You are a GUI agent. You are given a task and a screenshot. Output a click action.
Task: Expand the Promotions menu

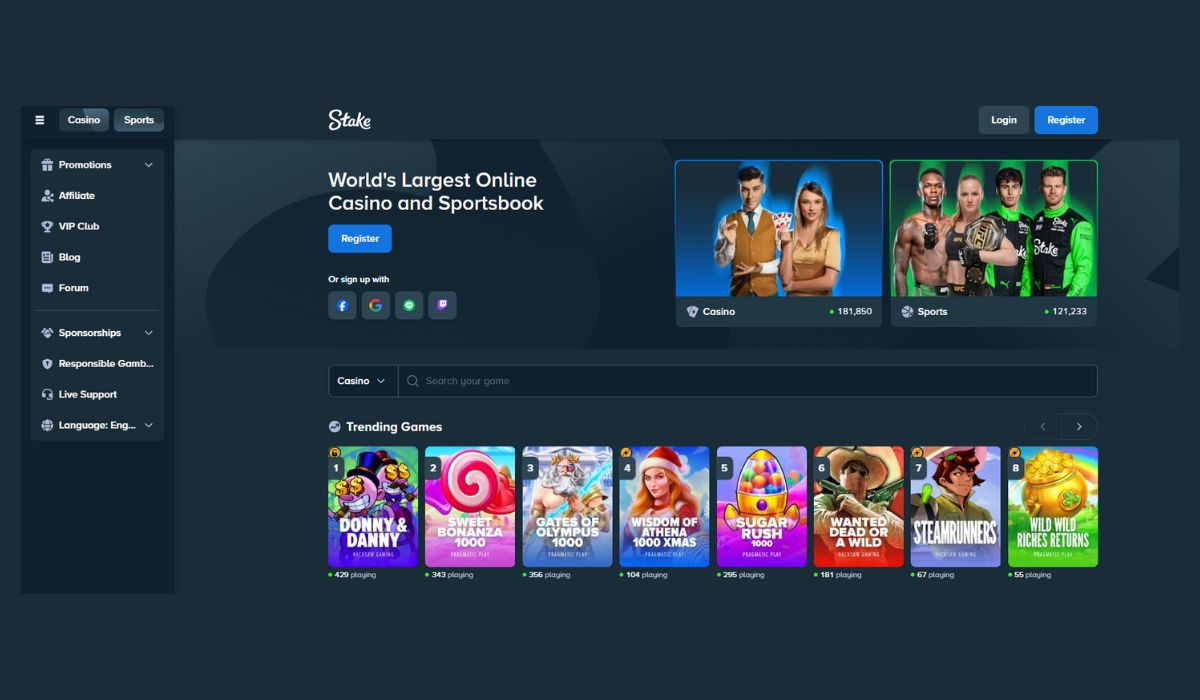click(97, 165)
